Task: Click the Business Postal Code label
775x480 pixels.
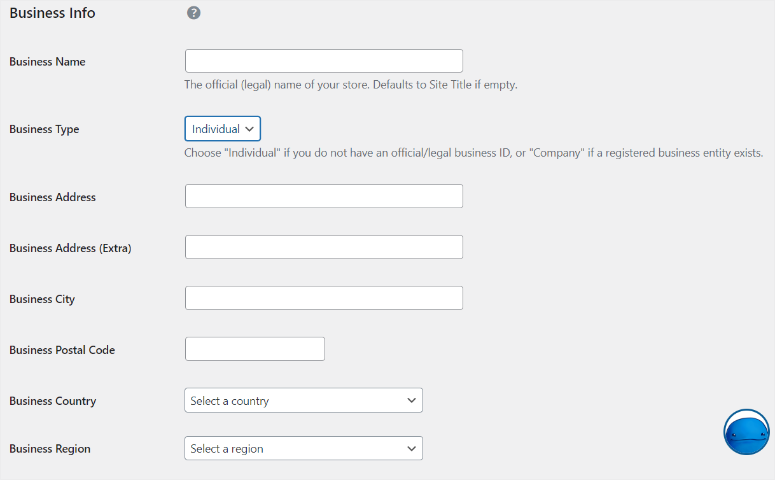Action: [62, 350]
